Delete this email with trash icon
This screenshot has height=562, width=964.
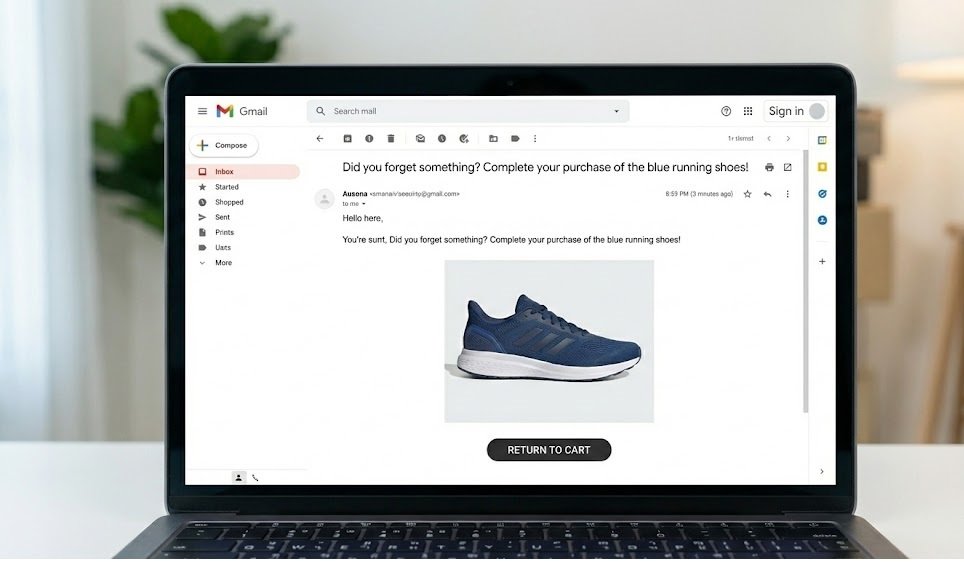click(x=390, y=139)
